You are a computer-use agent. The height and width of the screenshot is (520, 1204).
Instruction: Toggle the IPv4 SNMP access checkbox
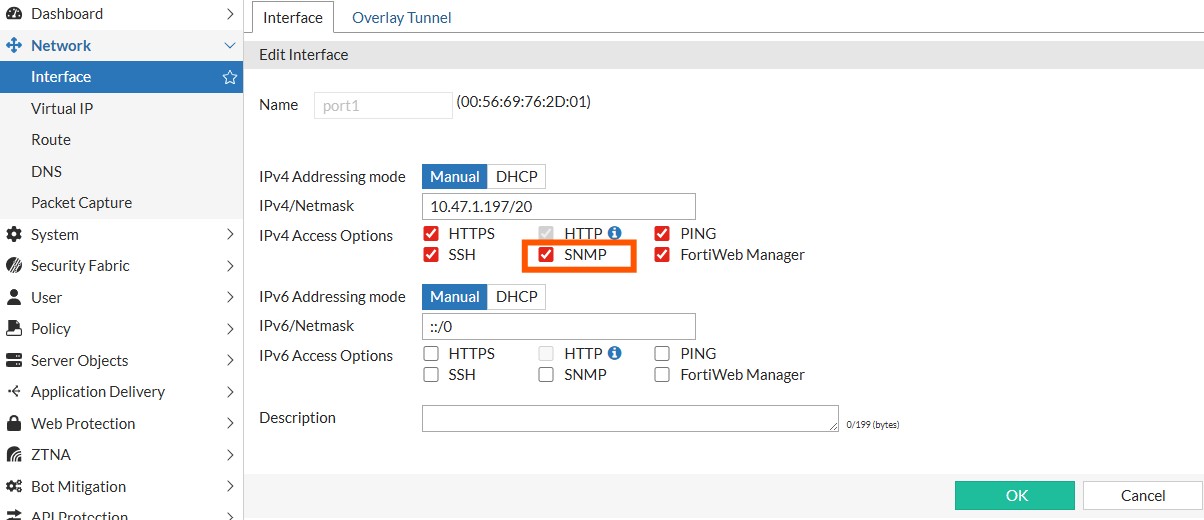tap(546, 254)
